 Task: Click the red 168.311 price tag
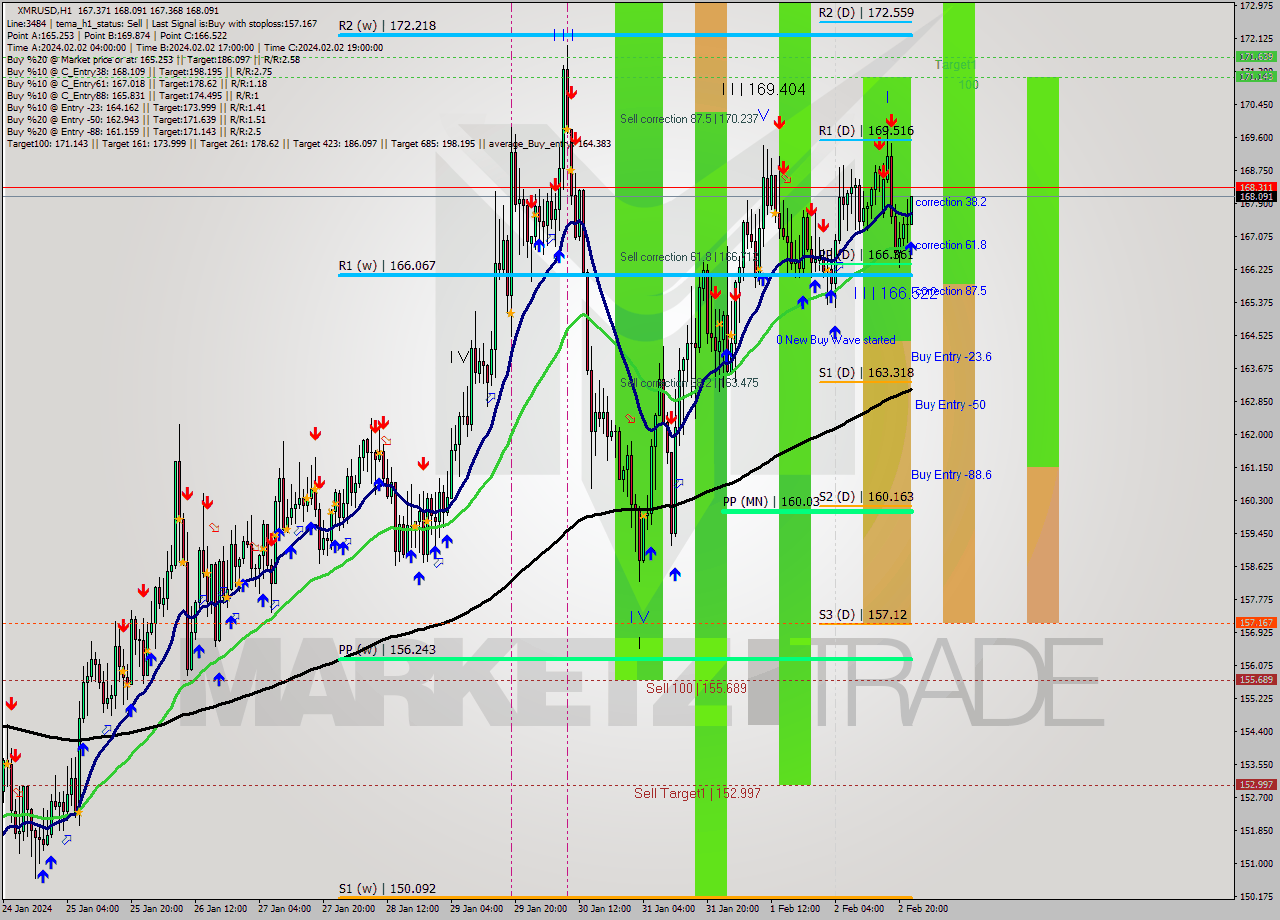(x=1256, y=187)
